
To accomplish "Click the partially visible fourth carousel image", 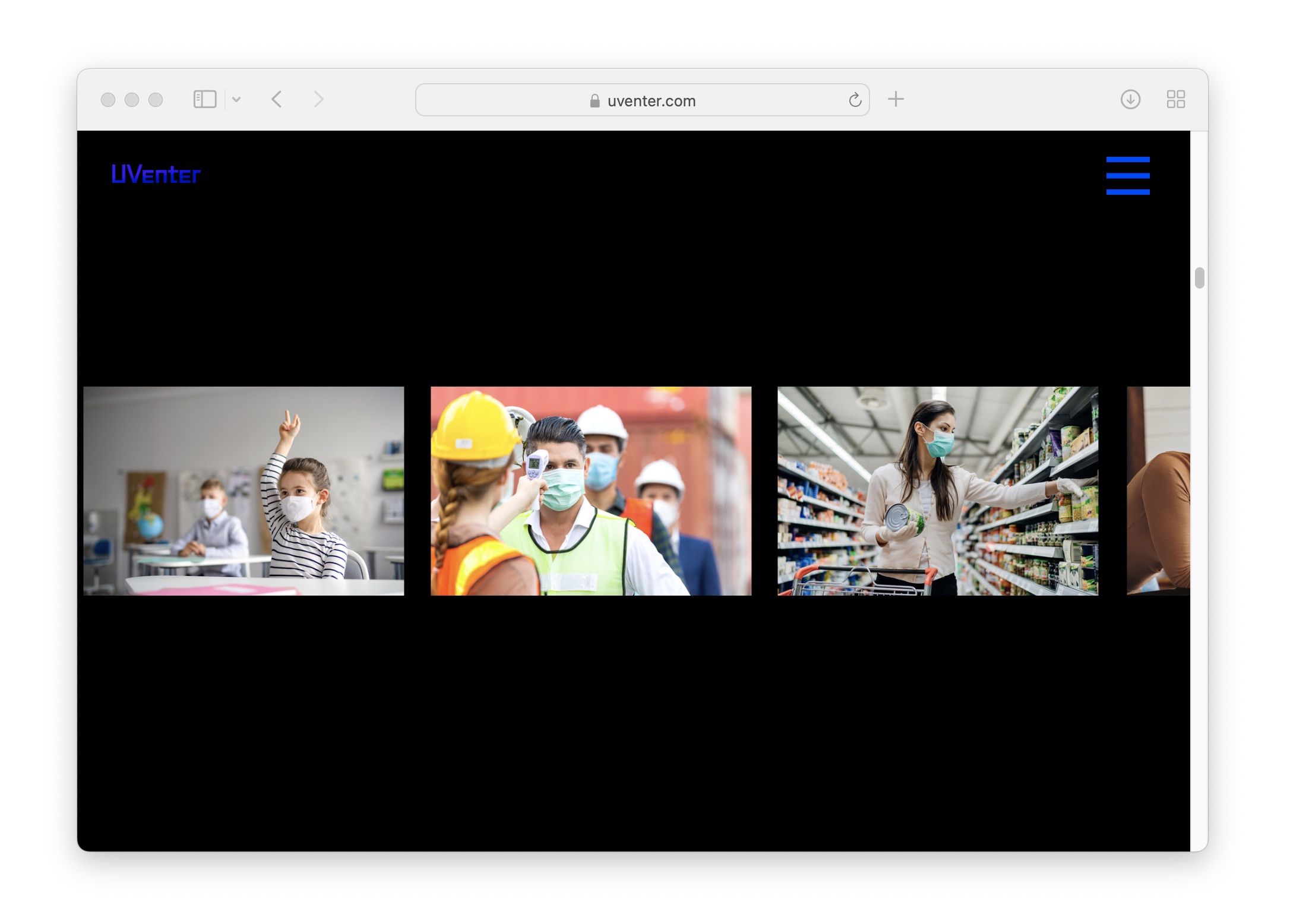I will [x=1158, y=491].
